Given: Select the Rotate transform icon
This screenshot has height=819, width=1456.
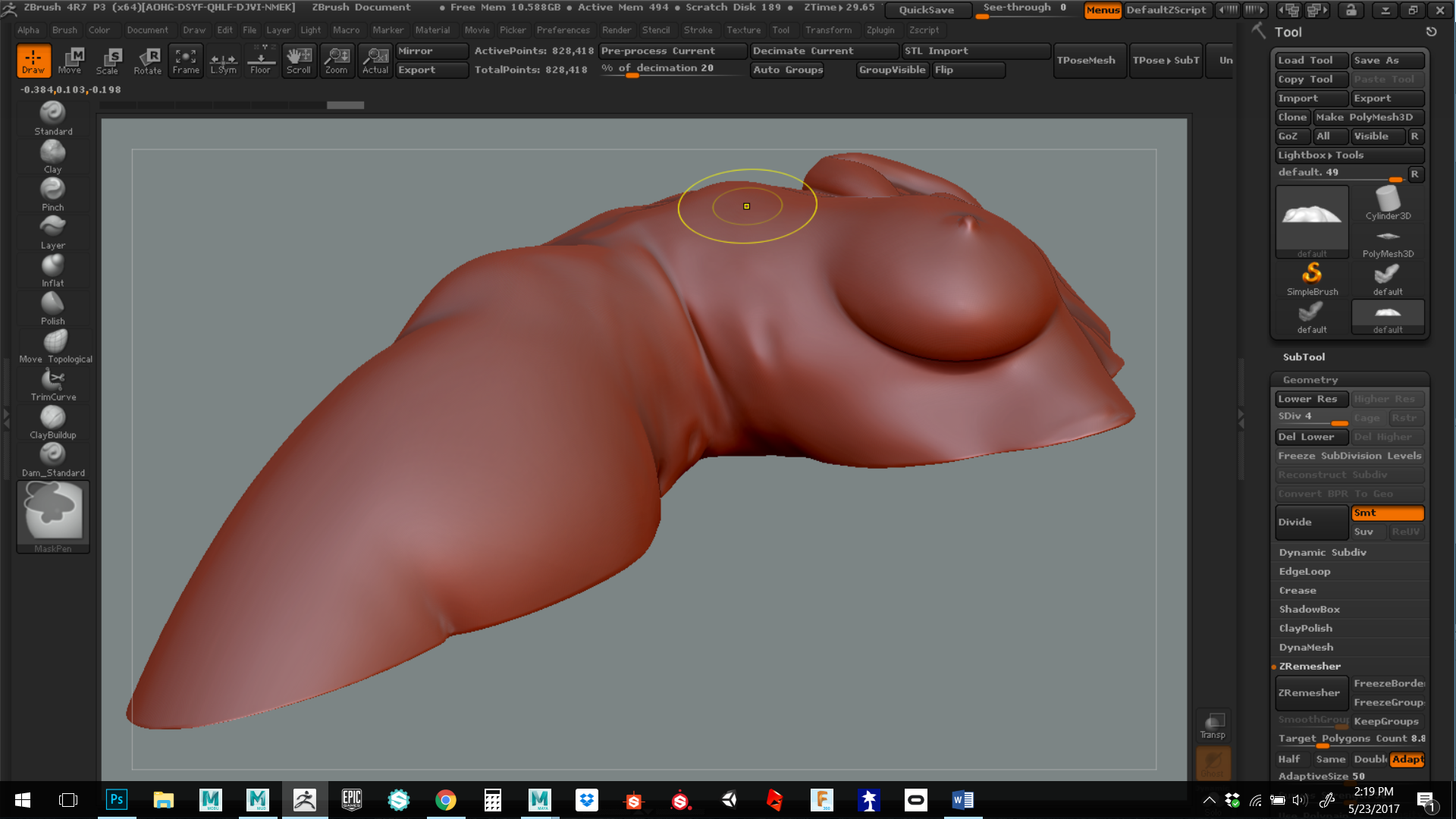Looking at the screenshot, I should (148, 61).
